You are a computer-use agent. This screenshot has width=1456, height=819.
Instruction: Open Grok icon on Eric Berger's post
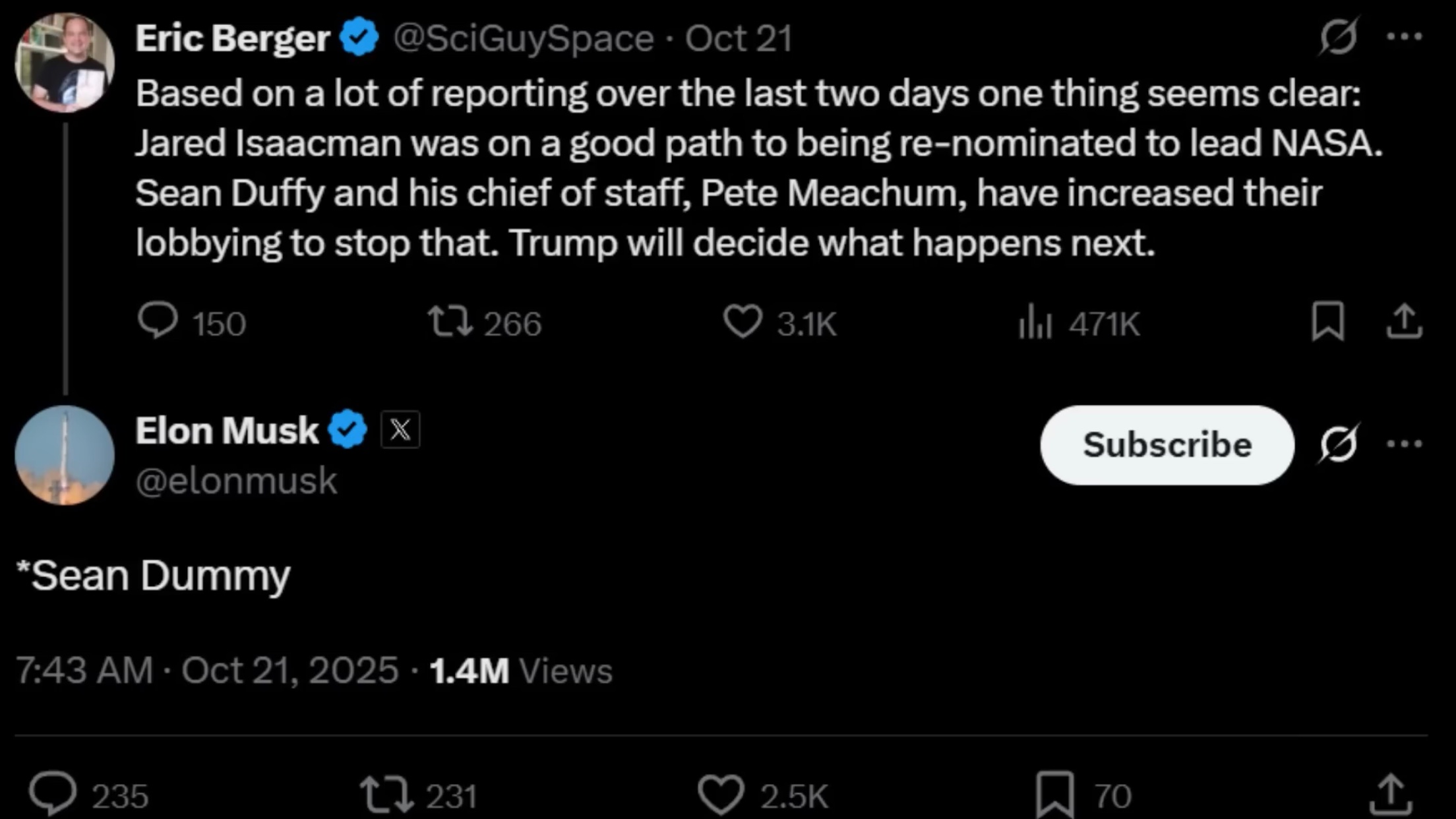[x=1339, y=36]
